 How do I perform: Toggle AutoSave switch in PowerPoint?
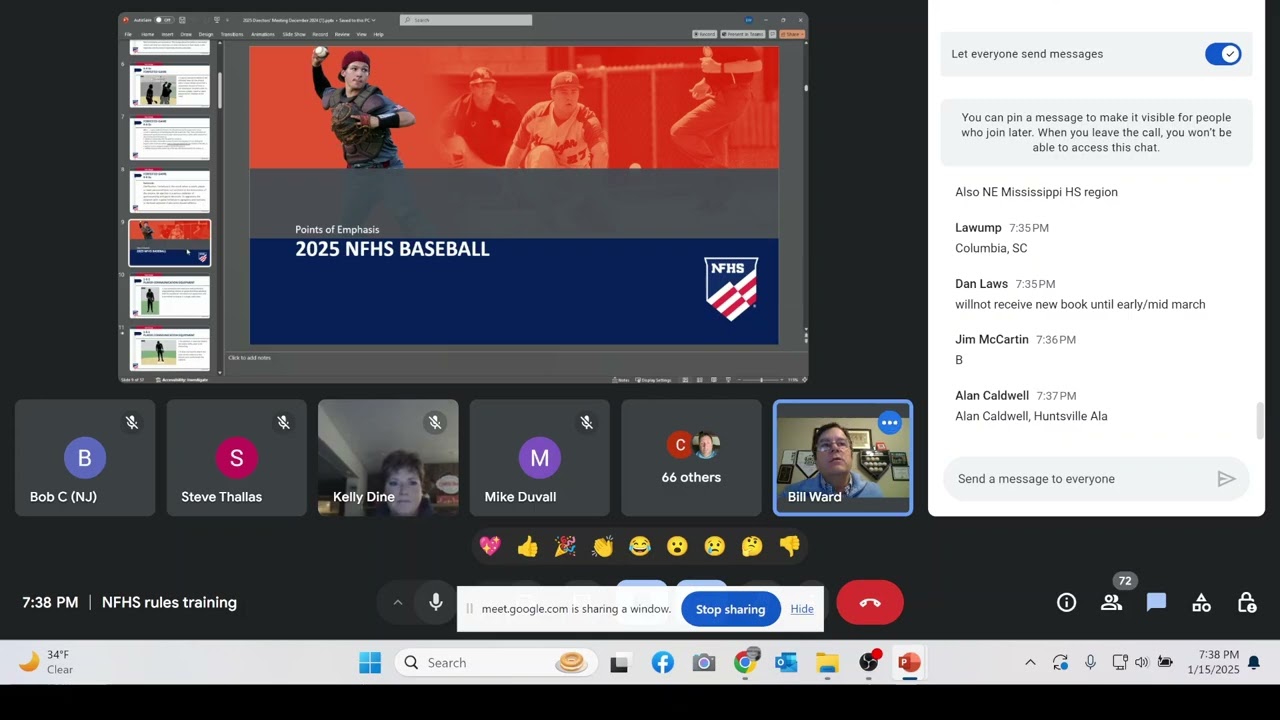(163, 19)
